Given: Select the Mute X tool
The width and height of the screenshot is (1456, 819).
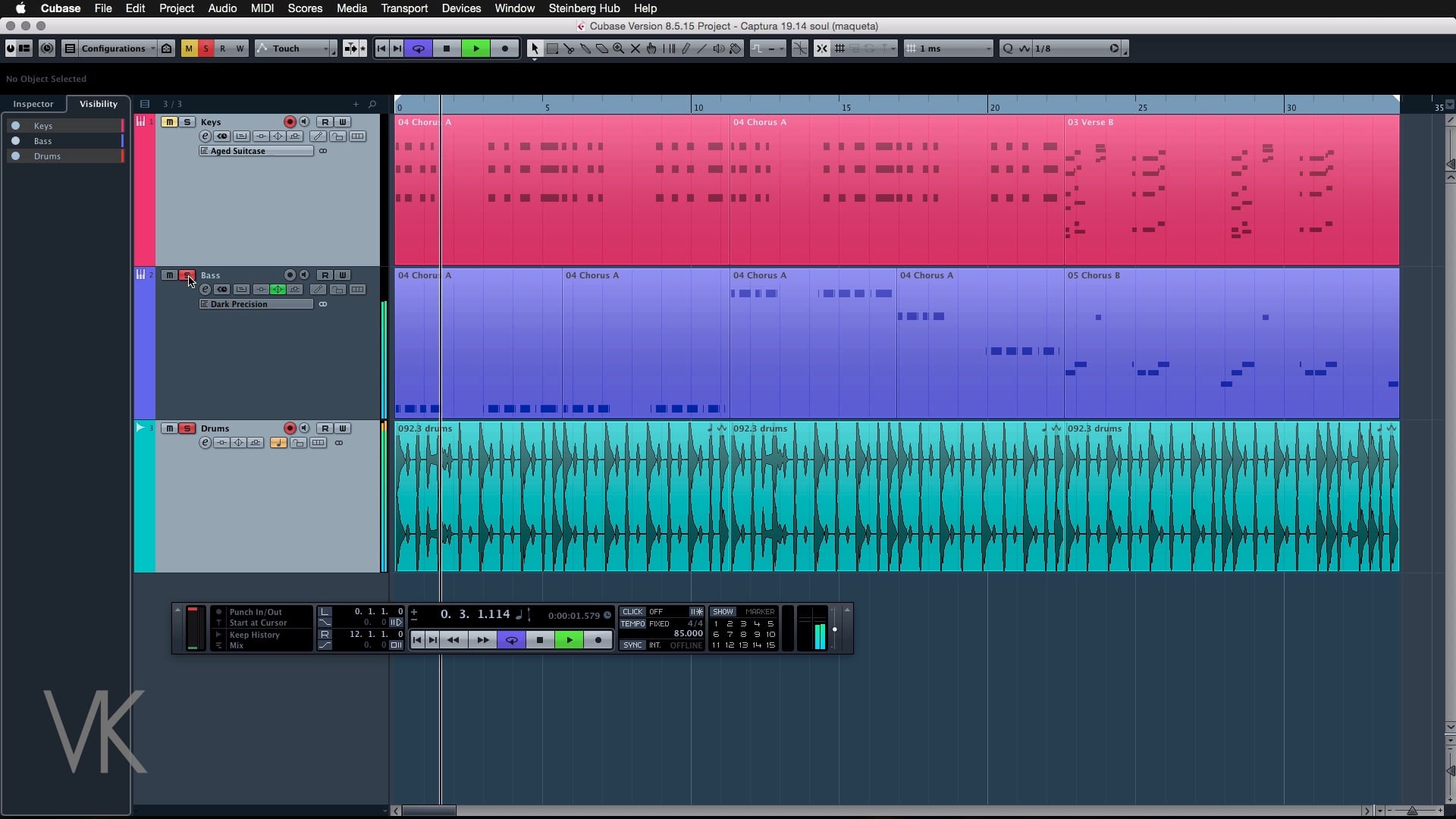Looking at the screenshot, I should [x=635, y=49].
